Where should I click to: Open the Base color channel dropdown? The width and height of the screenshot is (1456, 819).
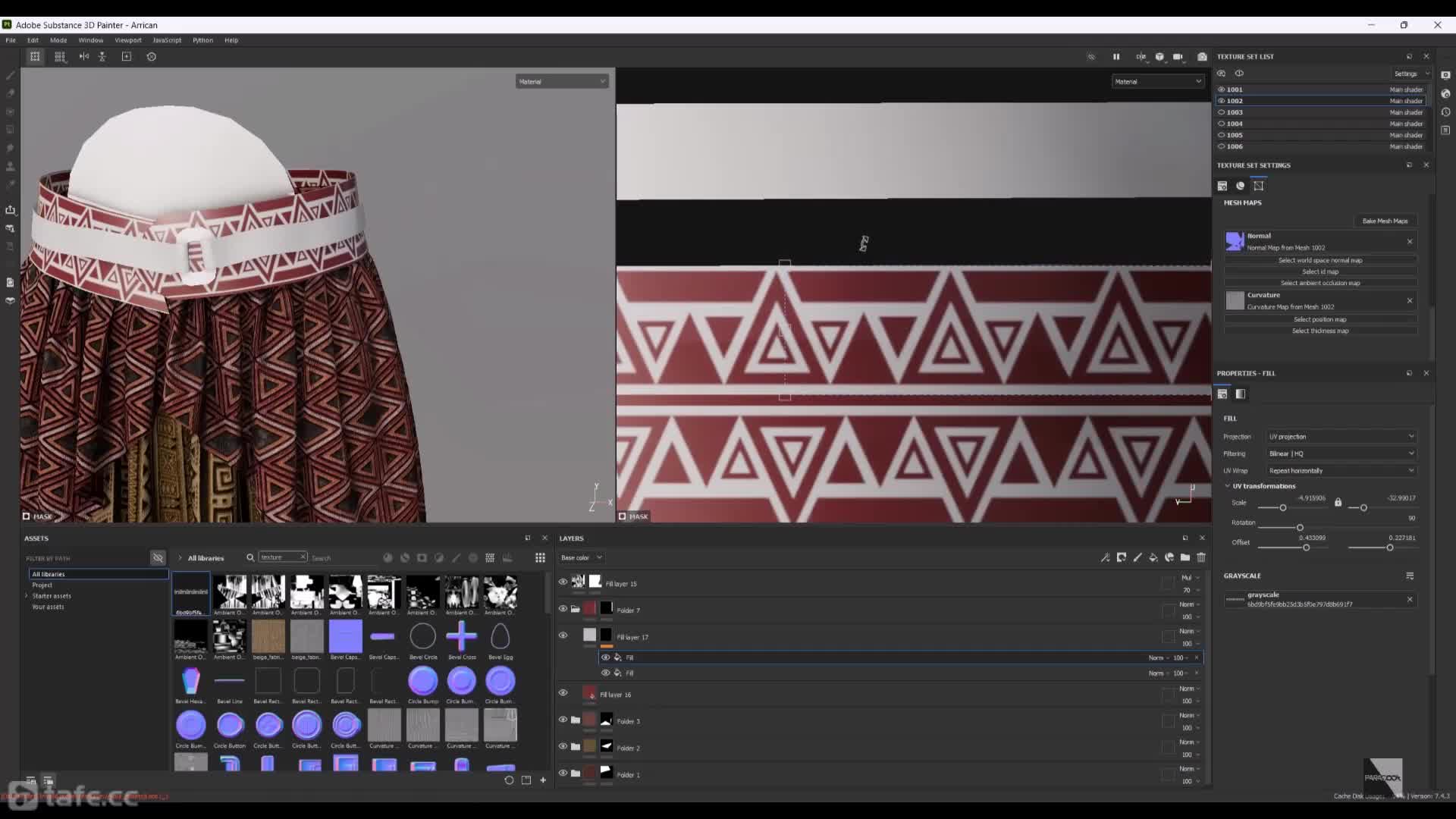pos(581,557)
